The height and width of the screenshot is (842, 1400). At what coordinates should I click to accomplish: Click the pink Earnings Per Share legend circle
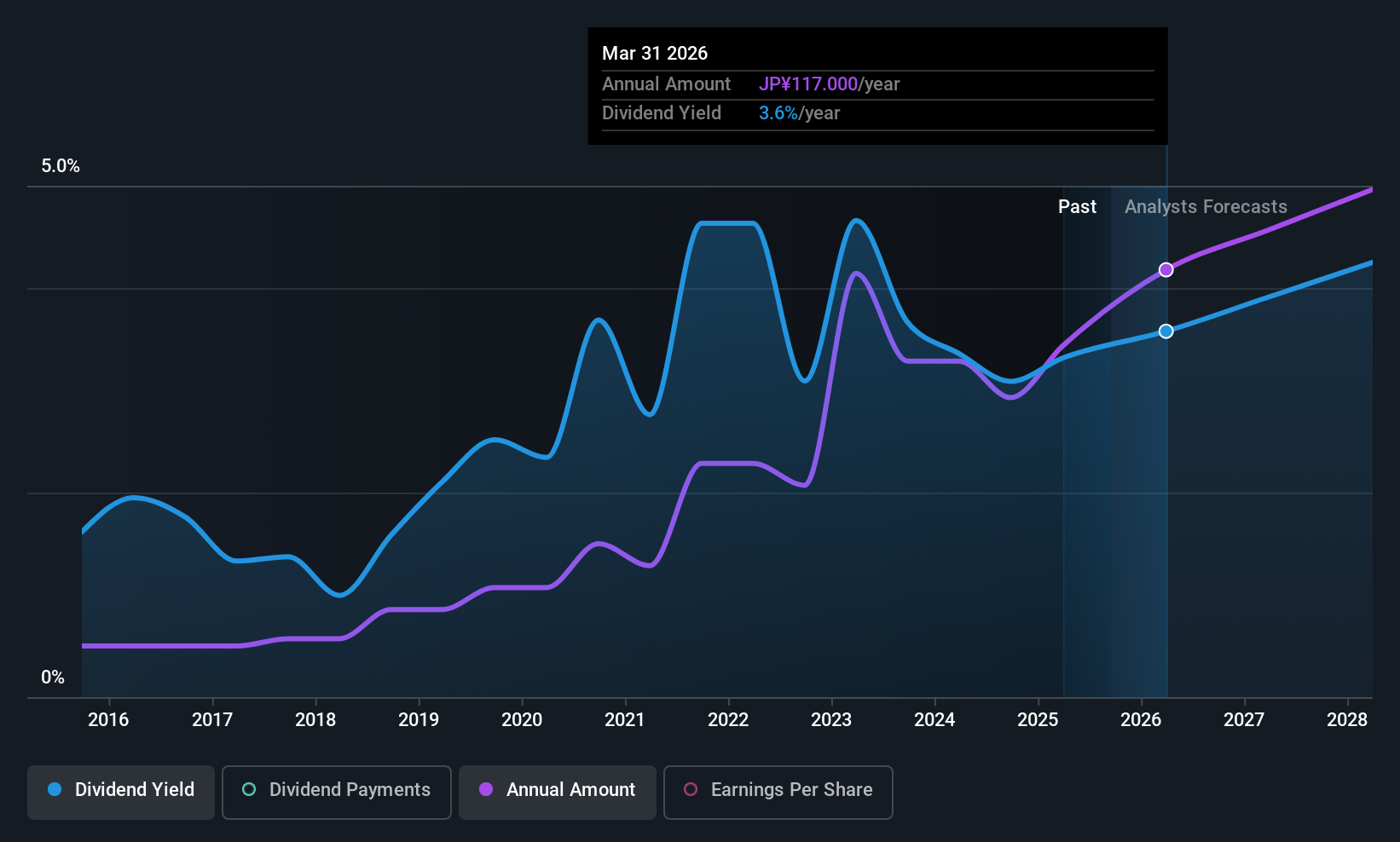[x=691, y=789]
